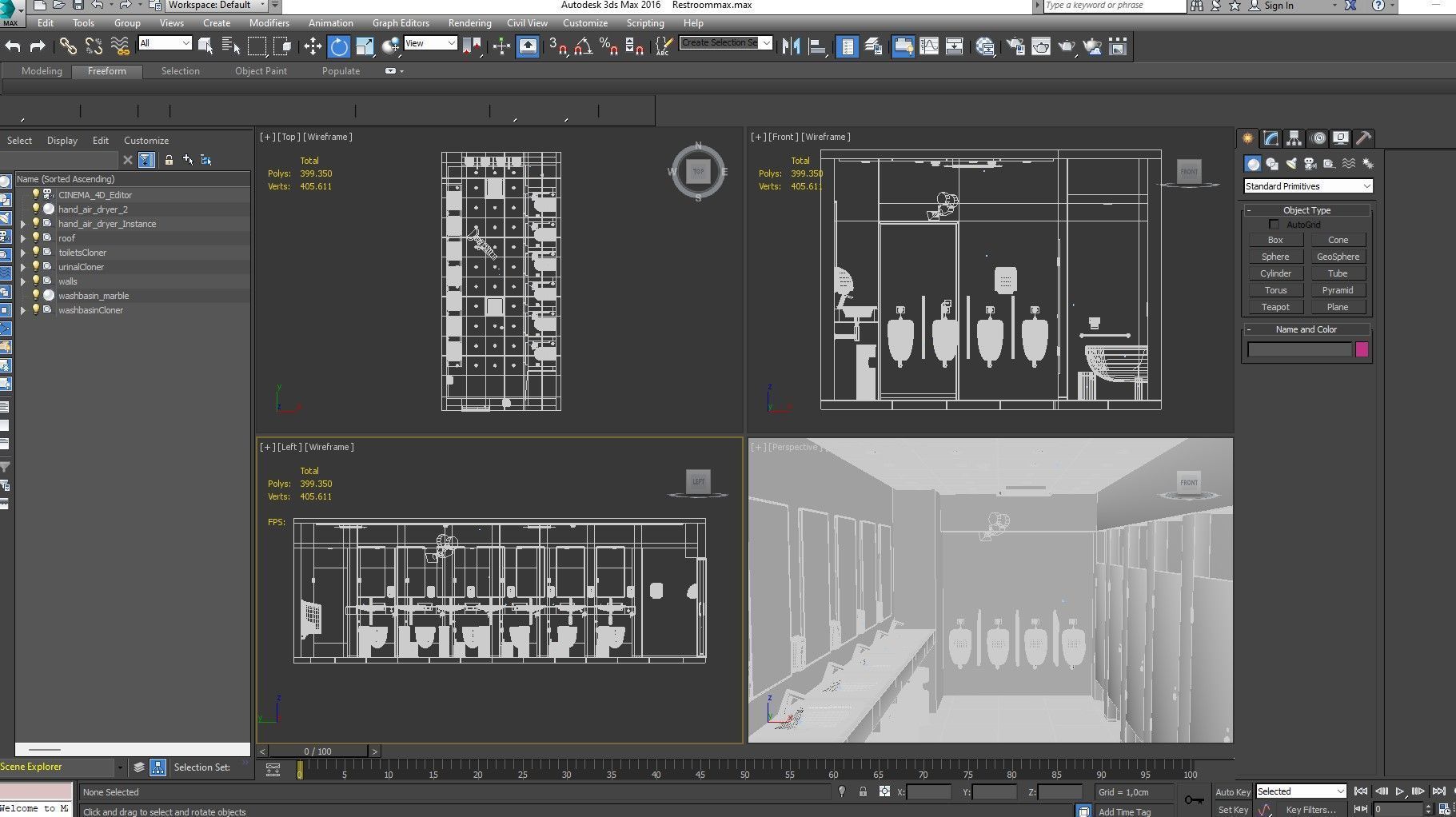Viewport: 1456px width, 817px height.
Task: Select the Lights category icon
Action: point(1291,164)
